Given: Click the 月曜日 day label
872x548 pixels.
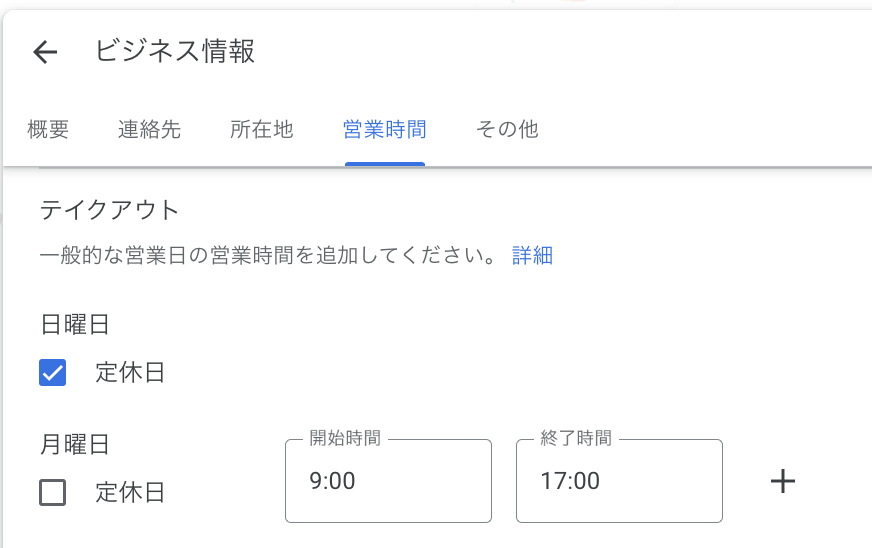Looking at the screenshot, I should click(74, 443).
